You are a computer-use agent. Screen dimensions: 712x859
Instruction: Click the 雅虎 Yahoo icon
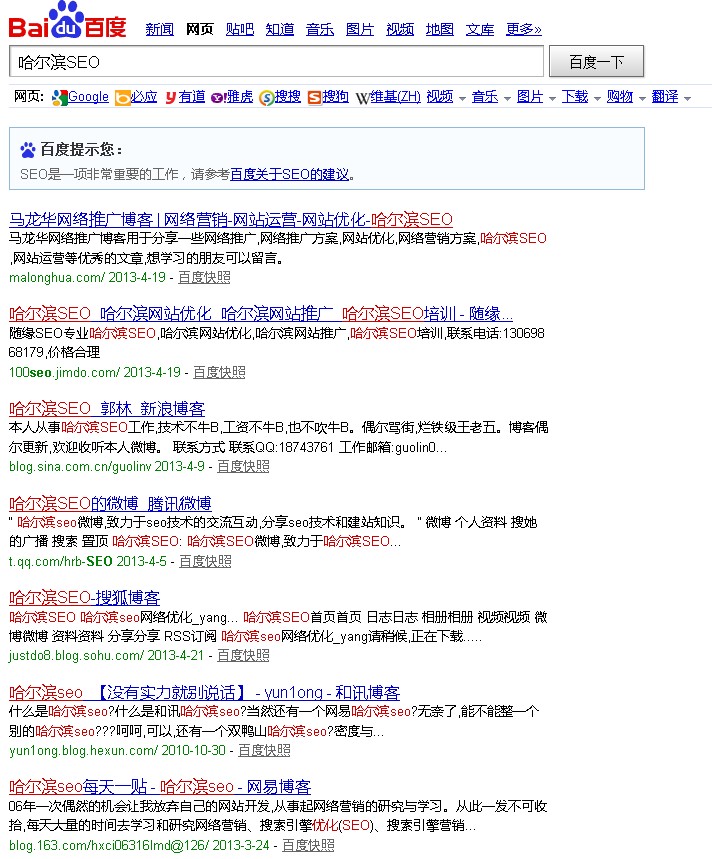click(219, 98)
